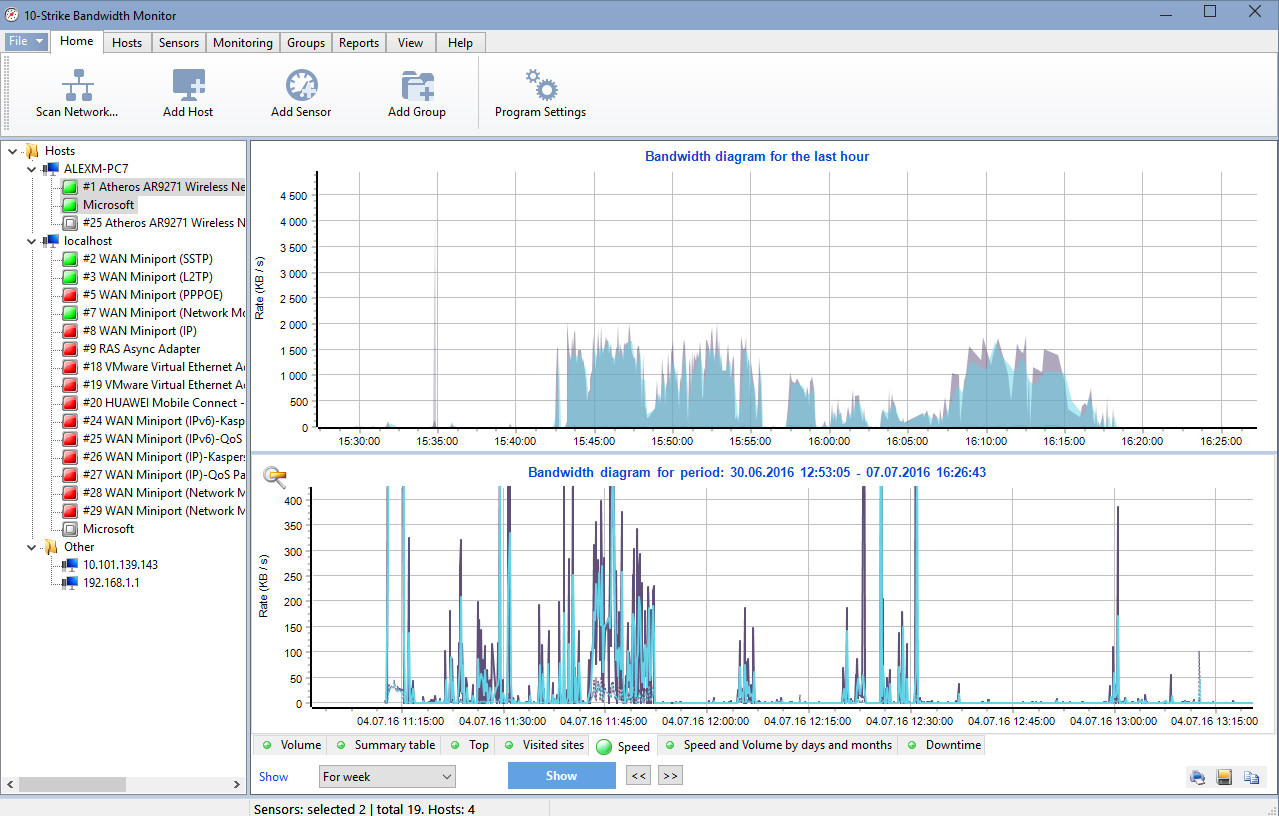Click the Scan Network toolbar icon
This screenshot has height=816, width=1279.
[77, 84]
